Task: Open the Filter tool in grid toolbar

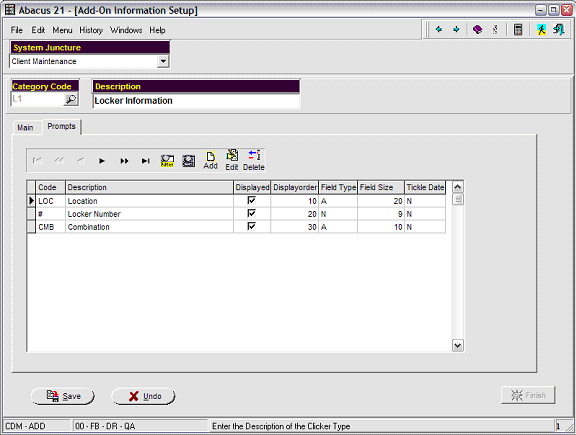Action: pos(168,161)
